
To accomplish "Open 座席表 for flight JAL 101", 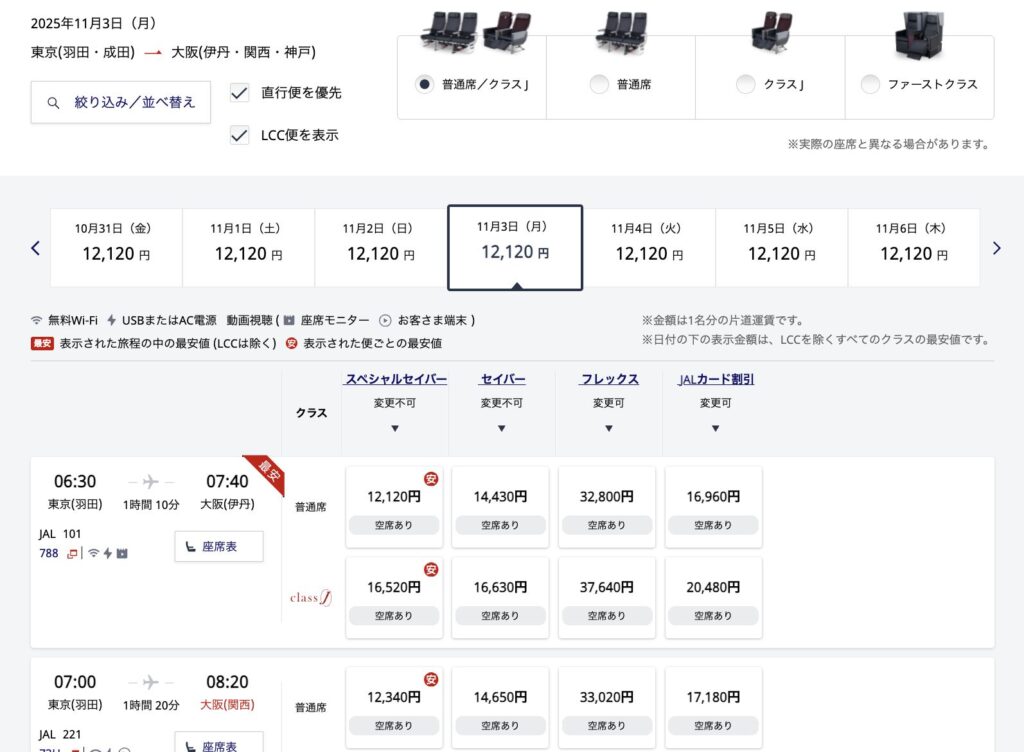I will pyautogui.click(x=219, y=547).
